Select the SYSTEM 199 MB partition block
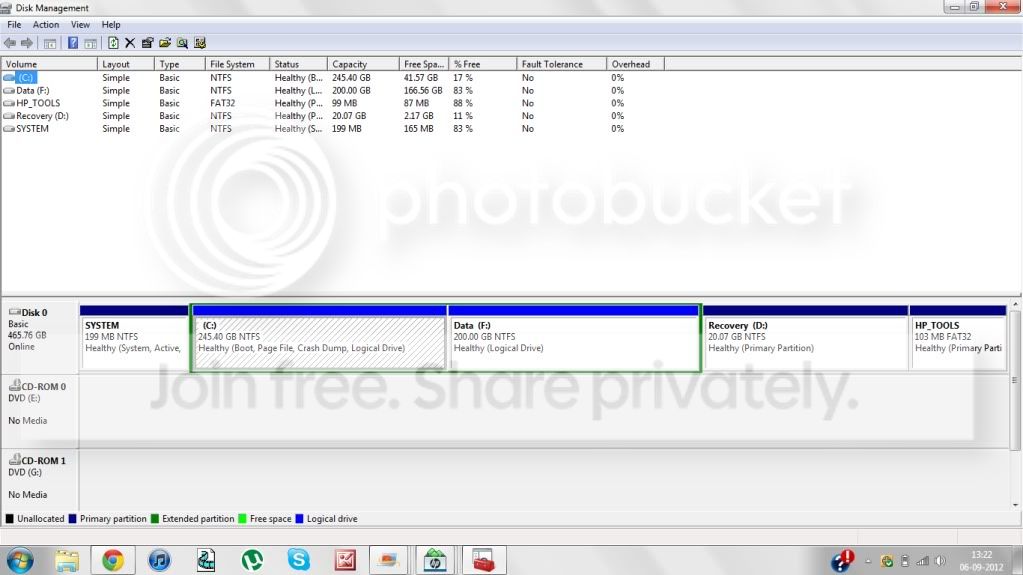Screen dimensions: 1023x575 [134, 337]
